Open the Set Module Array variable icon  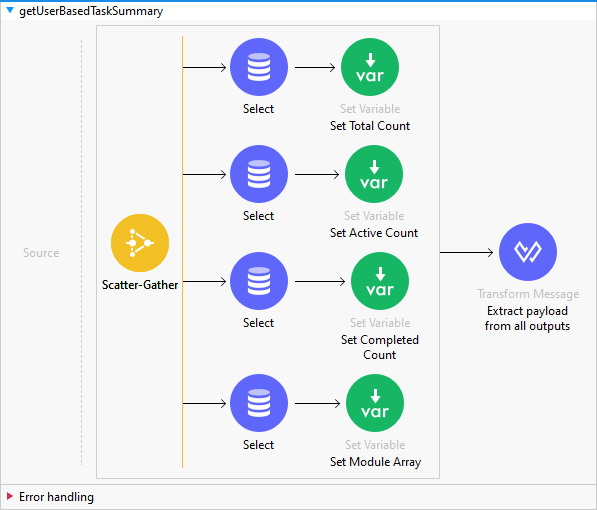pyautogui.click(x=375, y=403)
